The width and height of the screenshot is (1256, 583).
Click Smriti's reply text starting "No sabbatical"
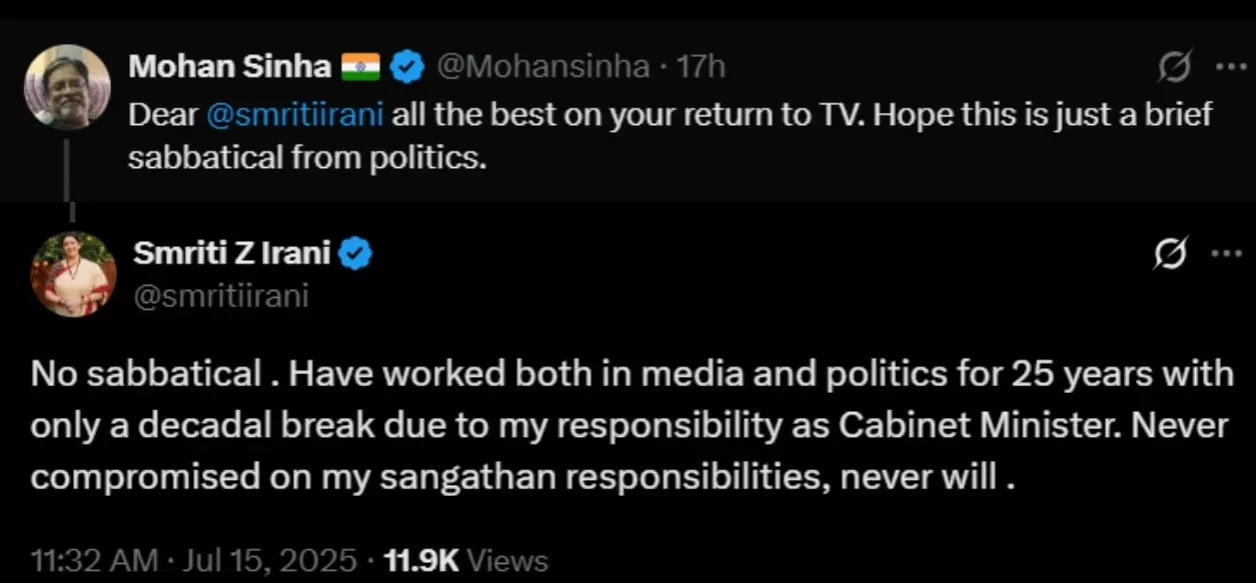pos(630,425)
